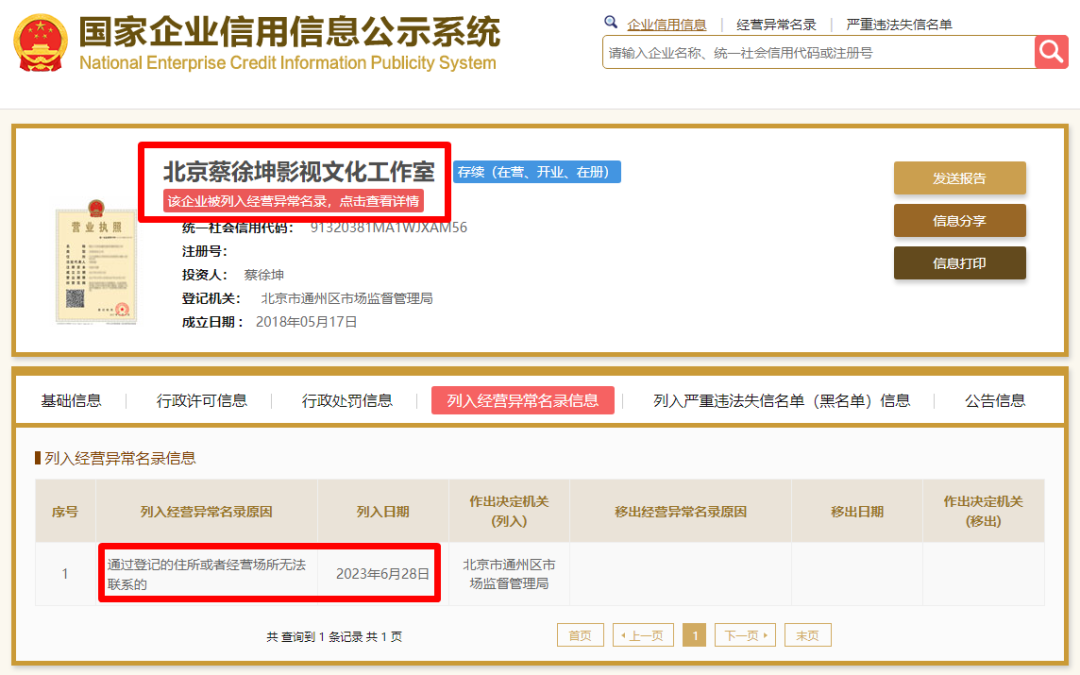Image resolution: width=1080 pixels, height=675 pixels.
Task: Click the 上一页 pagination button
Action: [x=643, y=635]
